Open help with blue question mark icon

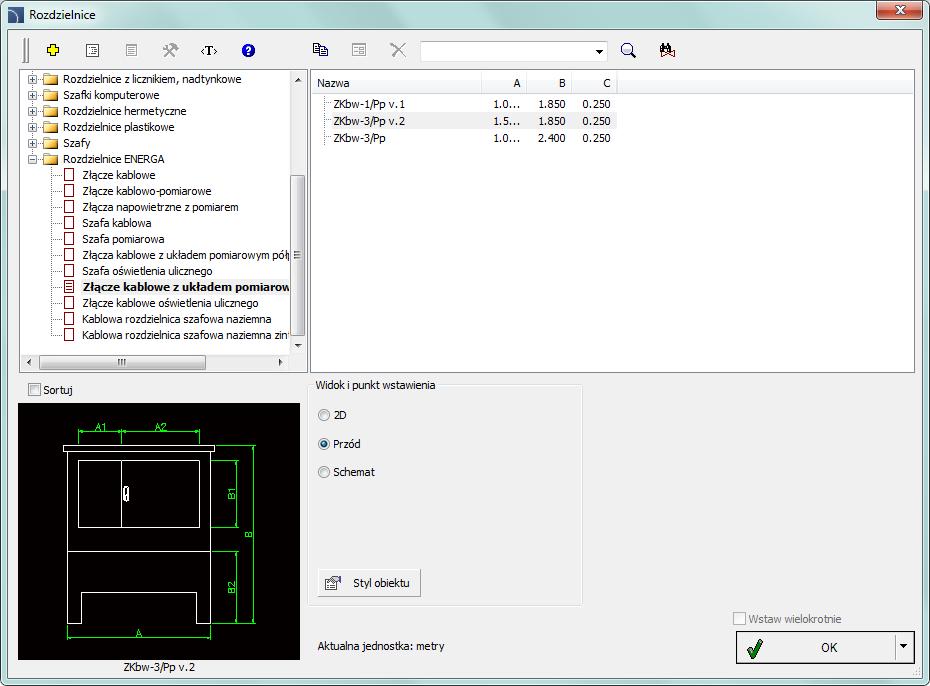(249, 50)
